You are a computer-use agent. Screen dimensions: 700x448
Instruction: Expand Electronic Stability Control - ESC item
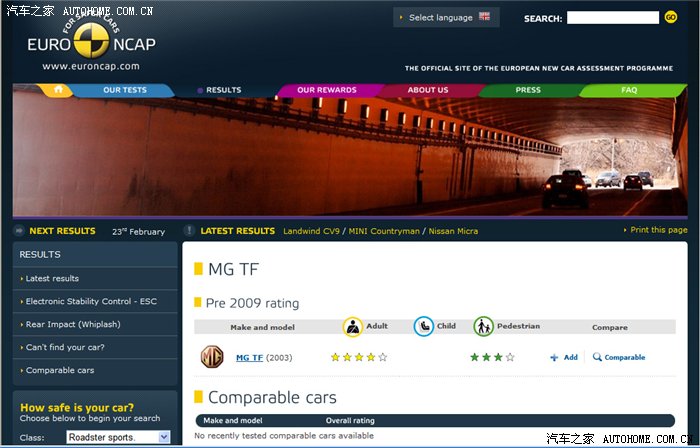coord(91,301)
